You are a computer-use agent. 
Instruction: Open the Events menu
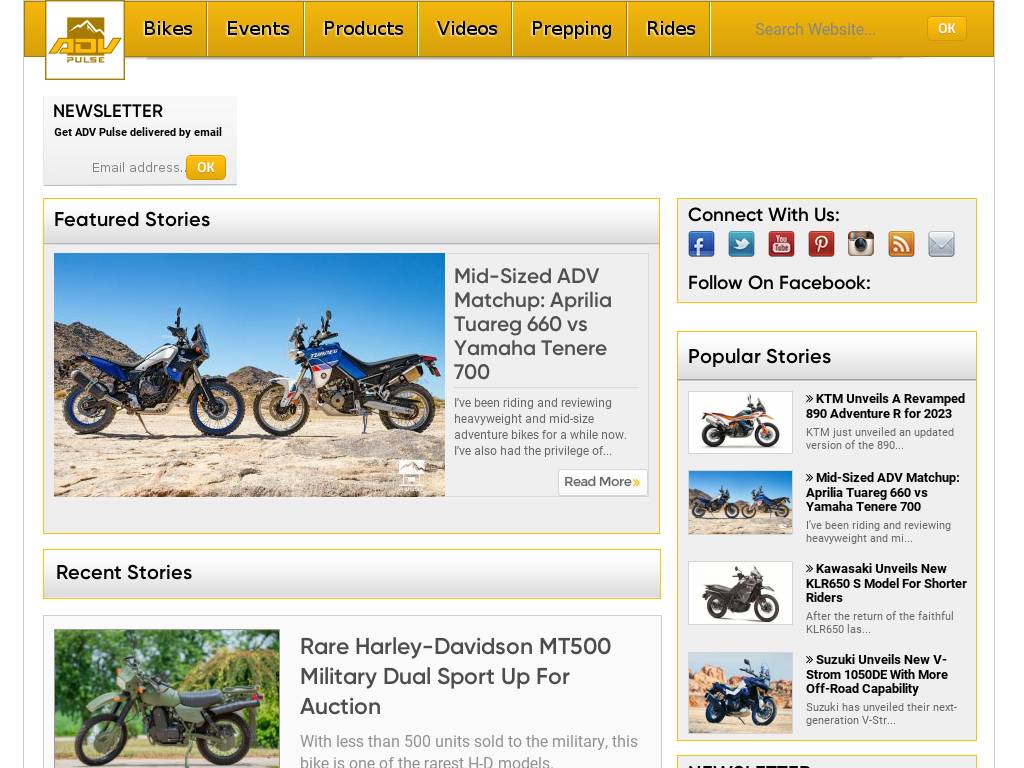(257, 29)
